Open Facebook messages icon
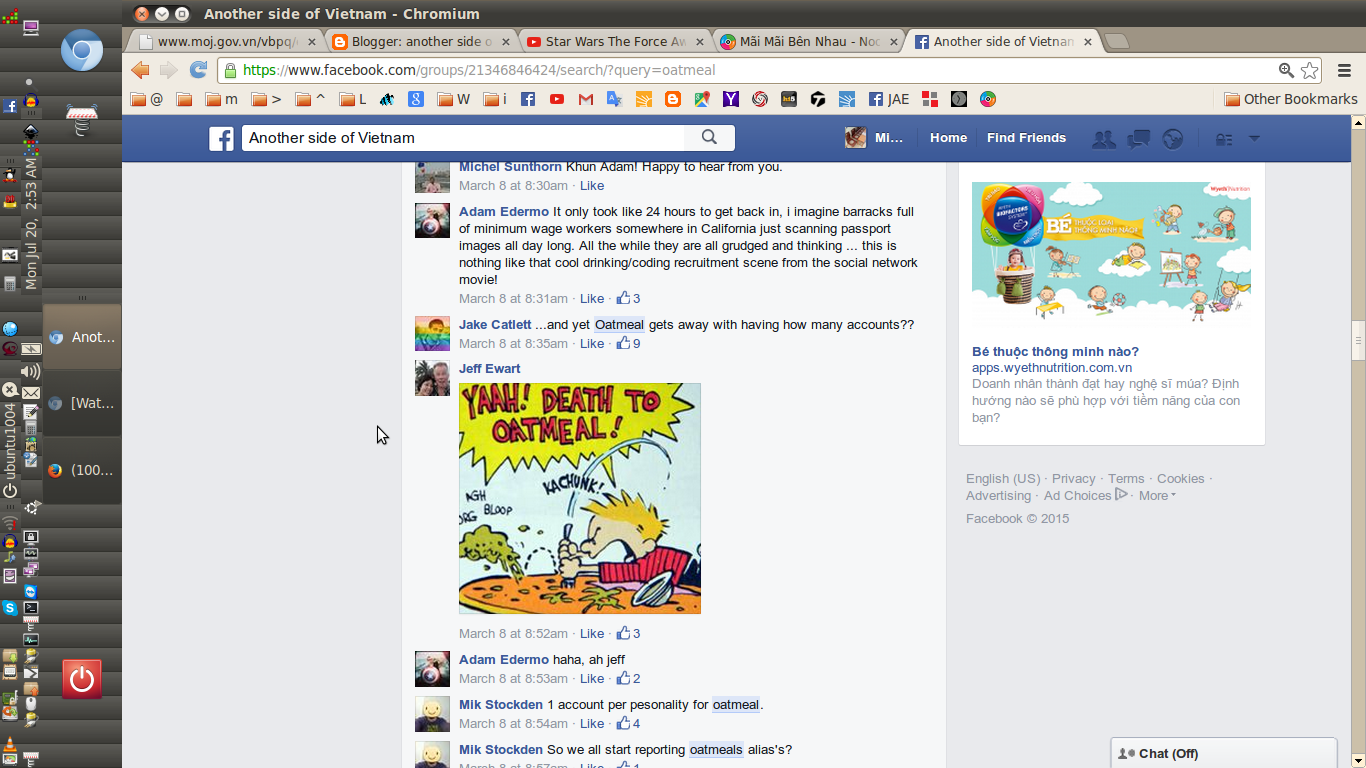Viewport: 1366px width, 768px height. click(x=1138, y=139)
